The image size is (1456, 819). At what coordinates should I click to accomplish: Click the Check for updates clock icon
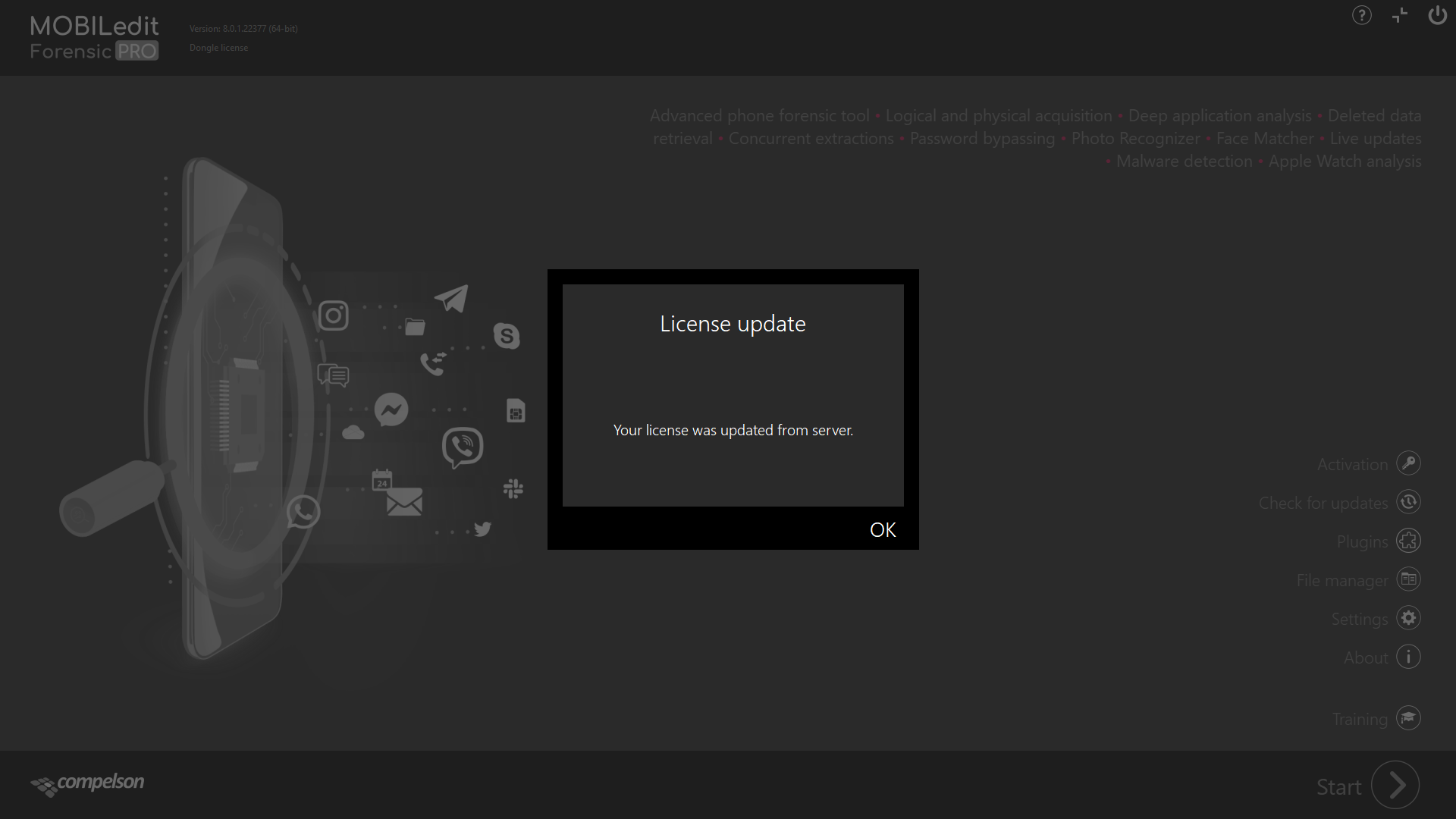click(x=1408, y=502)
